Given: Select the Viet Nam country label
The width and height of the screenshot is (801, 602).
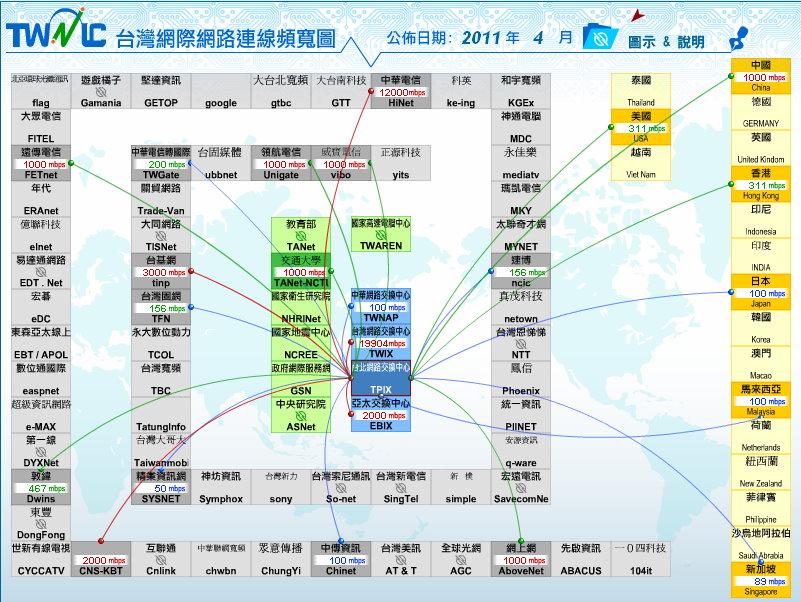Looking at the screenshot, I should pyautogui.click(x=641, y=174).
